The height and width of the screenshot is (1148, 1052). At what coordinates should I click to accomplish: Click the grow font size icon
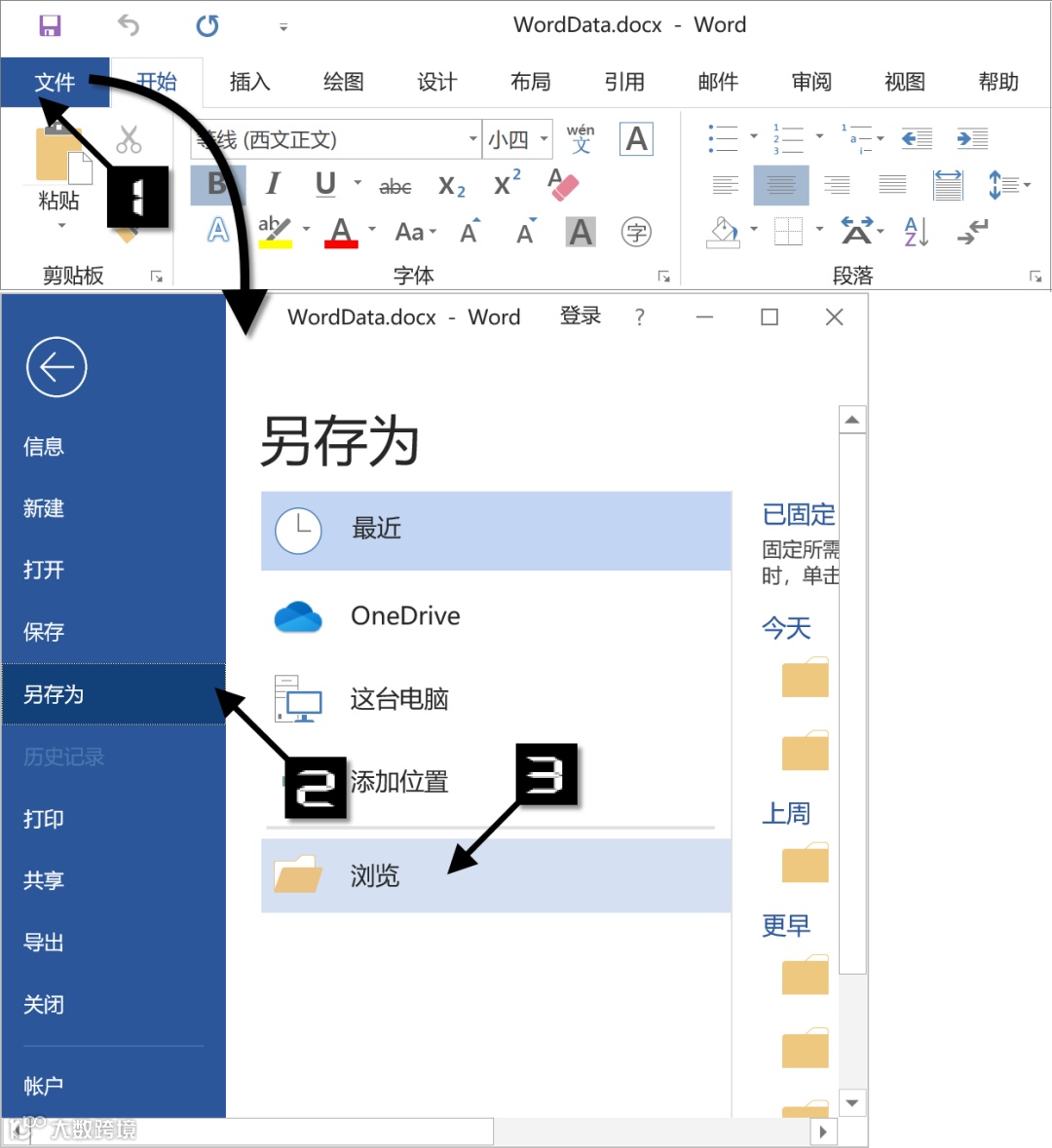[470, 232]
